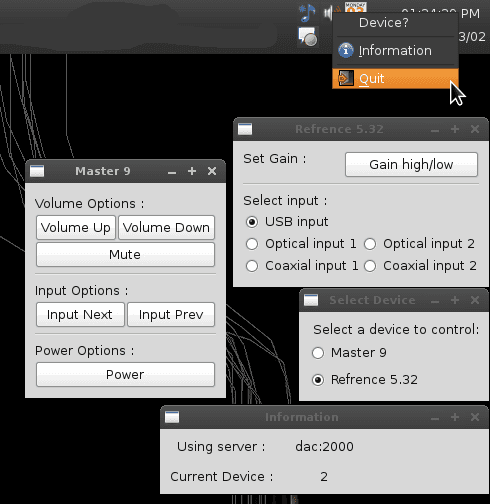Click the dac:2000 server value
Image resolution: width=490 pixels, height=504 pixels.
[324, 447]
